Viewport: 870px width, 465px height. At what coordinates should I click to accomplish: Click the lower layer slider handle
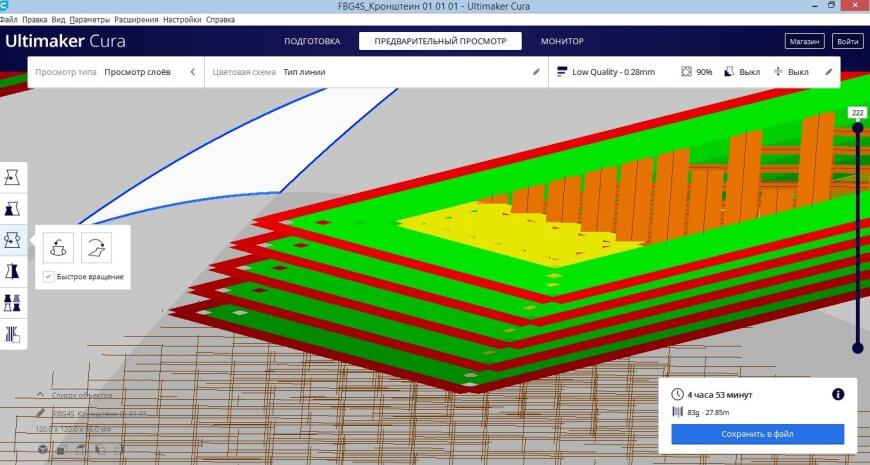pyautogui.click(x=858, y=348)
